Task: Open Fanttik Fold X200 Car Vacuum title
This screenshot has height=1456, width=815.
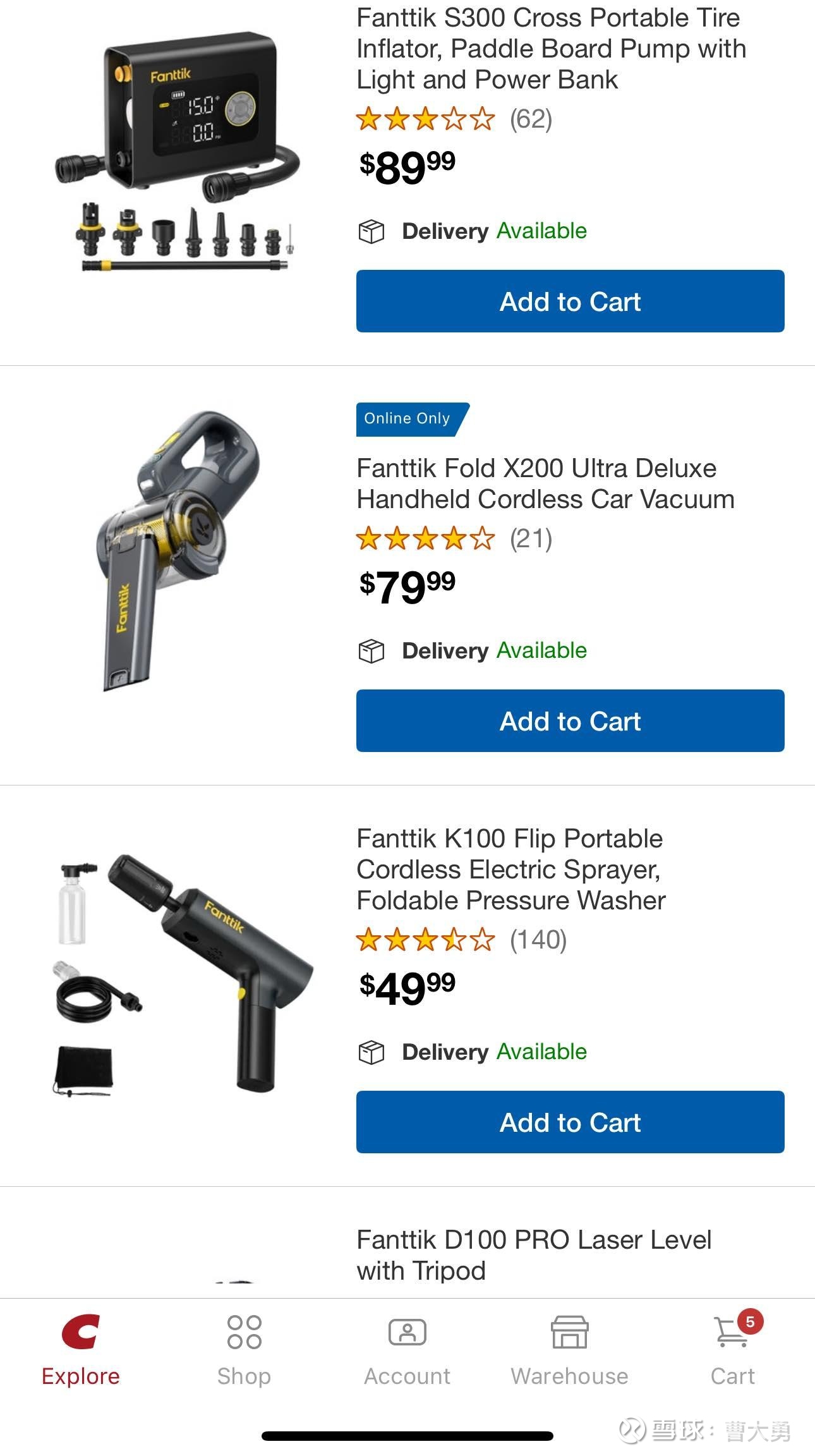Action: point(545,483)
